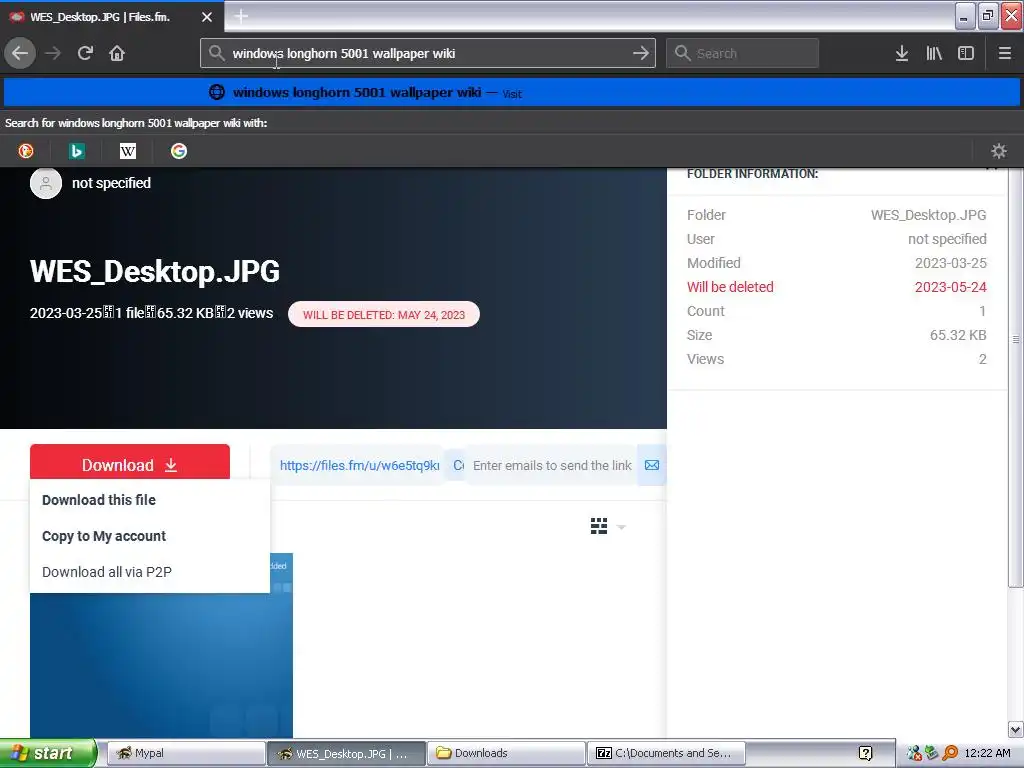This screenshot has height=768, width=1024.
Task: Search with the Bing engine icon
Action: (76, 152)
